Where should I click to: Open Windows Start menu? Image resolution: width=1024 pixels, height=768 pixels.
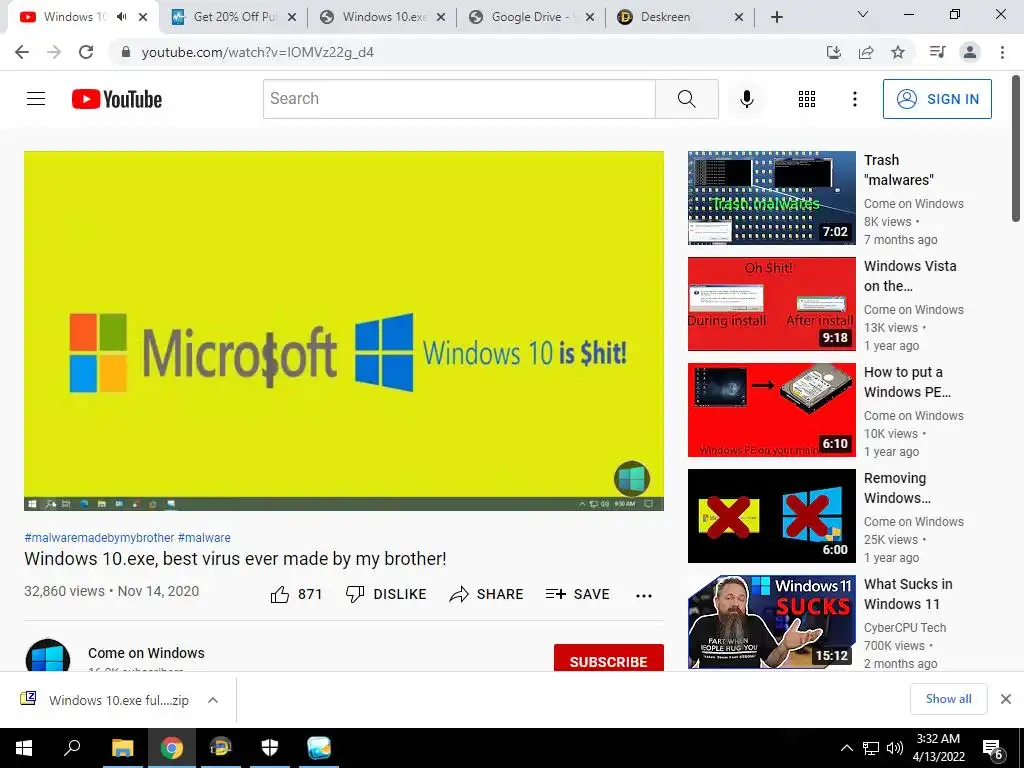pos(24,748)
